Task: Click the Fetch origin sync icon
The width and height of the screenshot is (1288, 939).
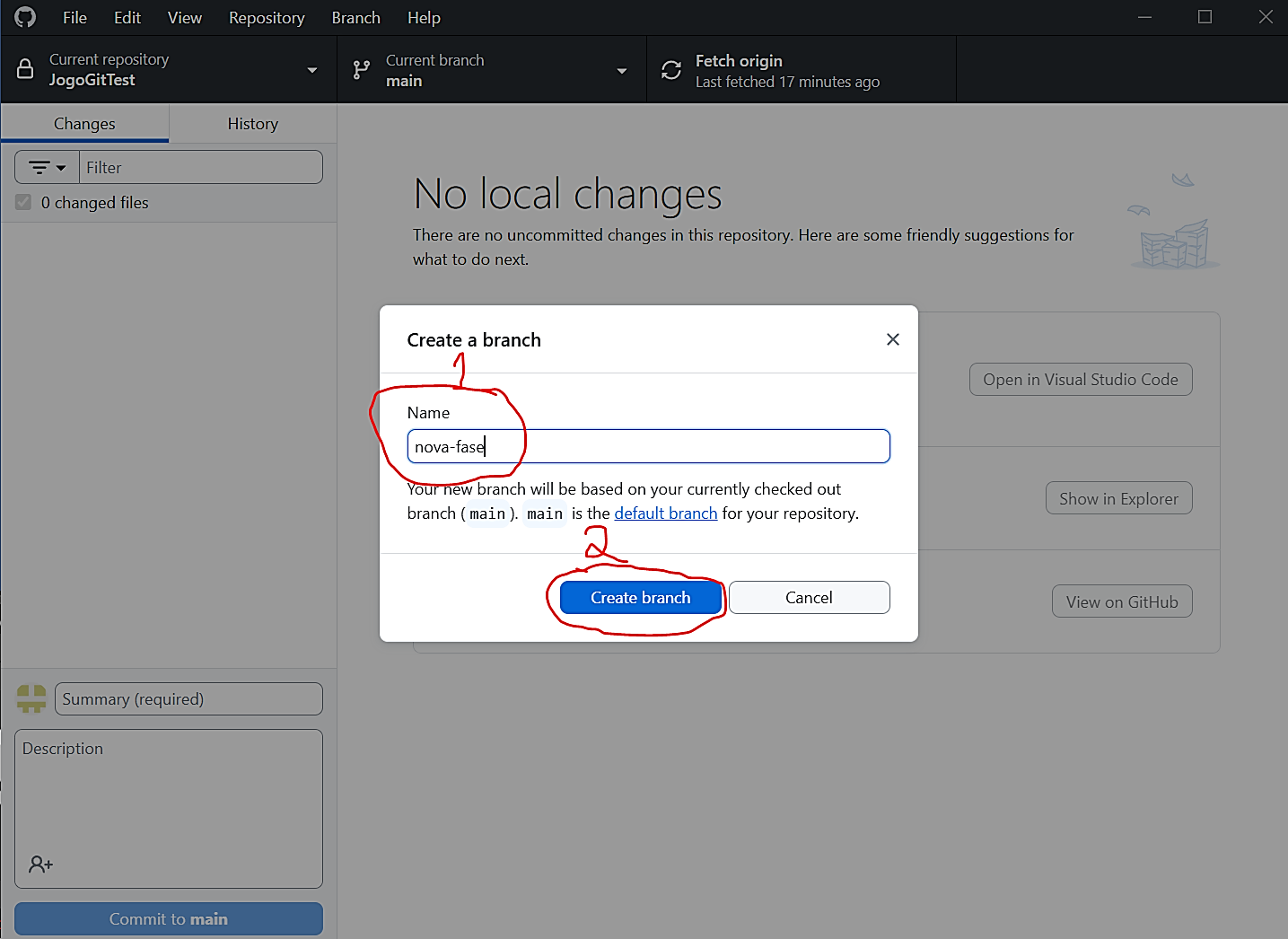Action: (x=671, y=70)
